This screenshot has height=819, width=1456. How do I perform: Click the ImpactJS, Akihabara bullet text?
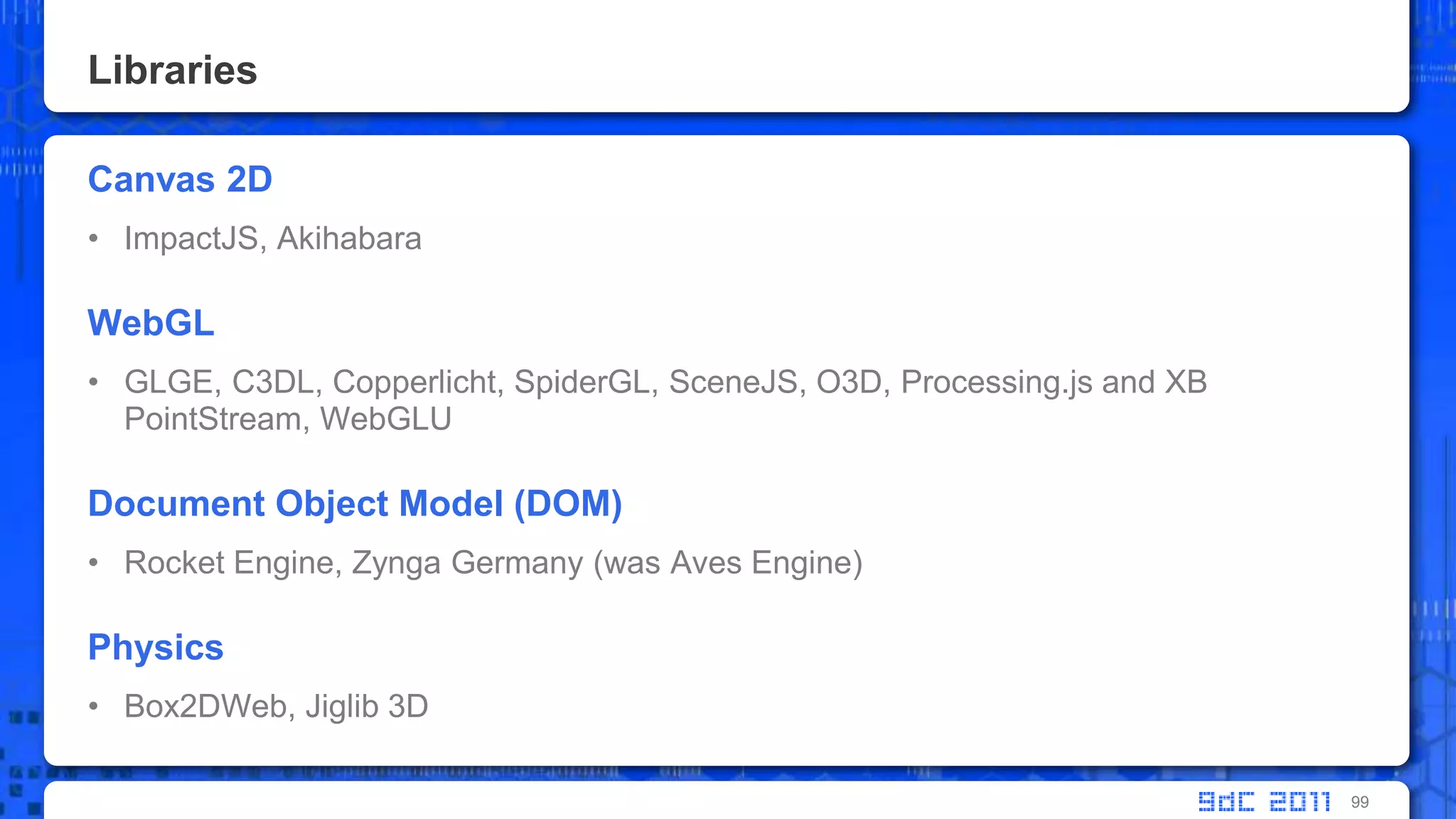[x=272, y=238]
